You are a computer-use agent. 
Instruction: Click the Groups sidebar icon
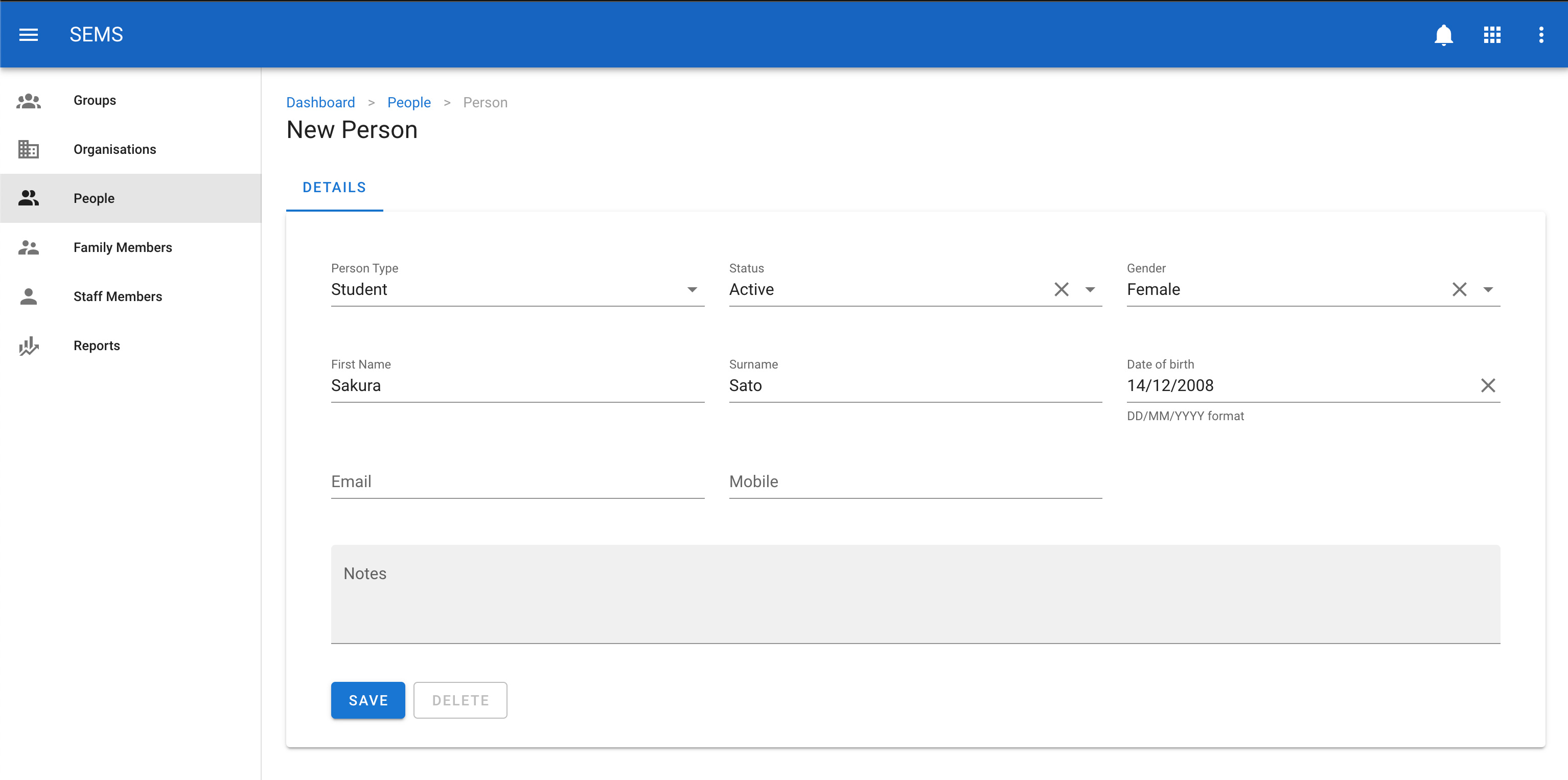[29, 101]
